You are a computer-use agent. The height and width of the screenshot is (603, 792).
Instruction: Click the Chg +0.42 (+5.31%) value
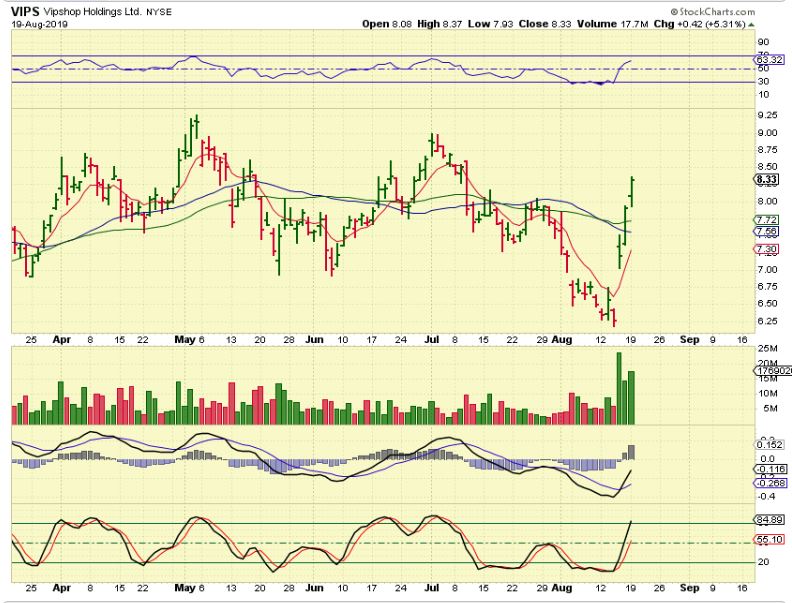700,24
